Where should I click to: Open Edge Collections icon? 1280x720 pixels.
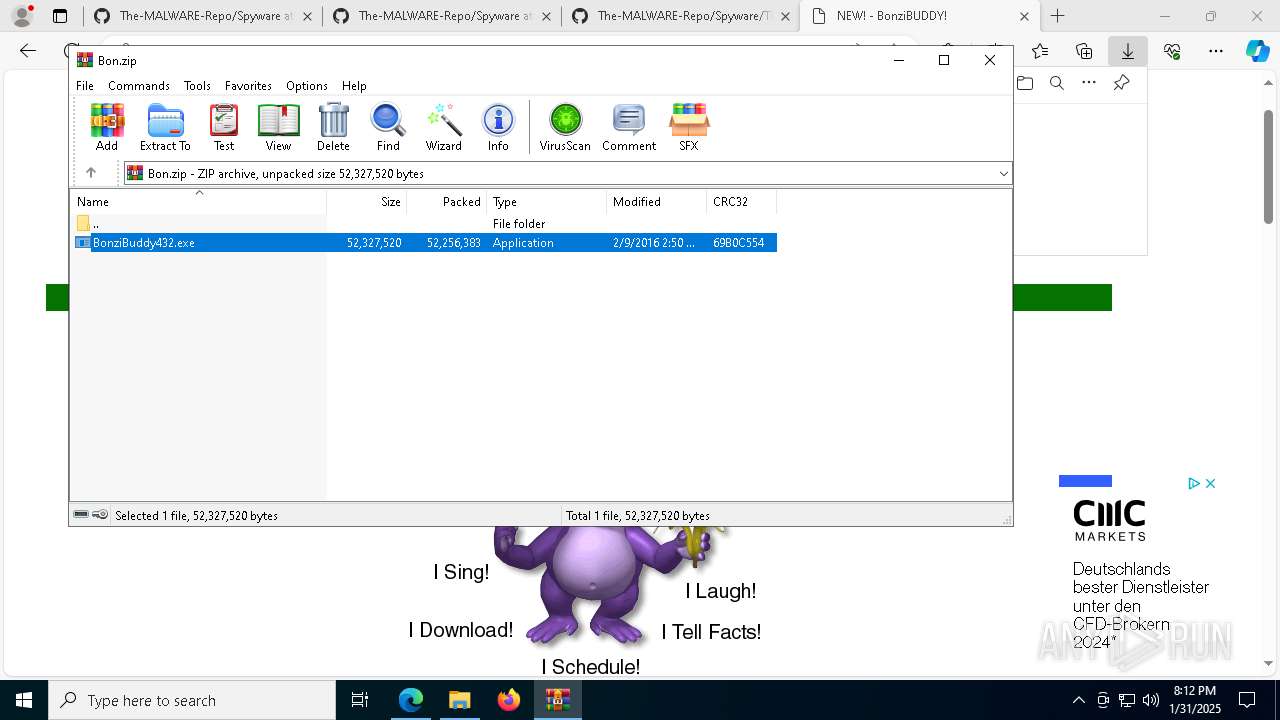(1084, 51)
